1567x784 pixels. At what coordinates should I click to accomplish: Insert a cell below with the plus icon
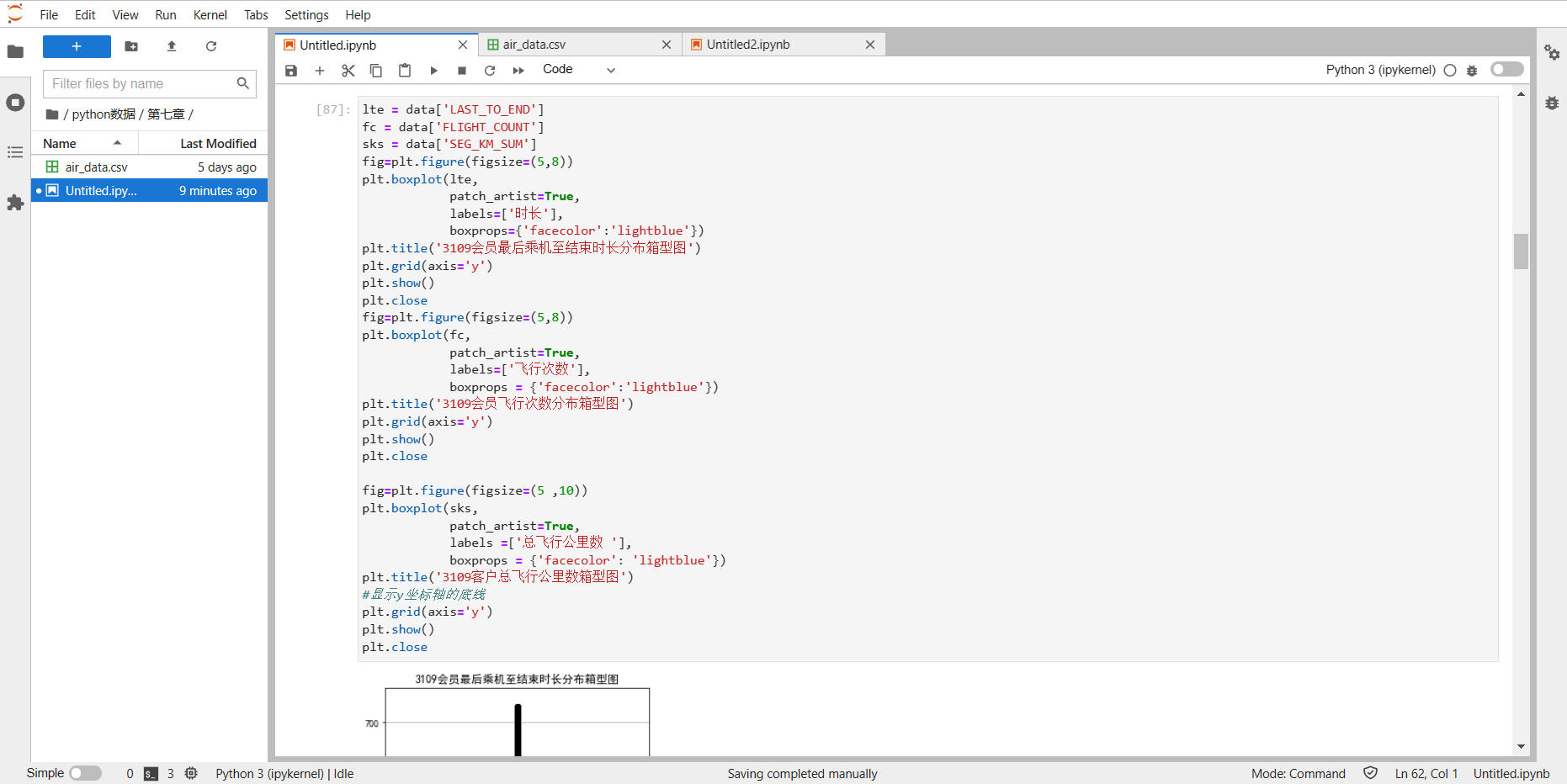[320, 71]
